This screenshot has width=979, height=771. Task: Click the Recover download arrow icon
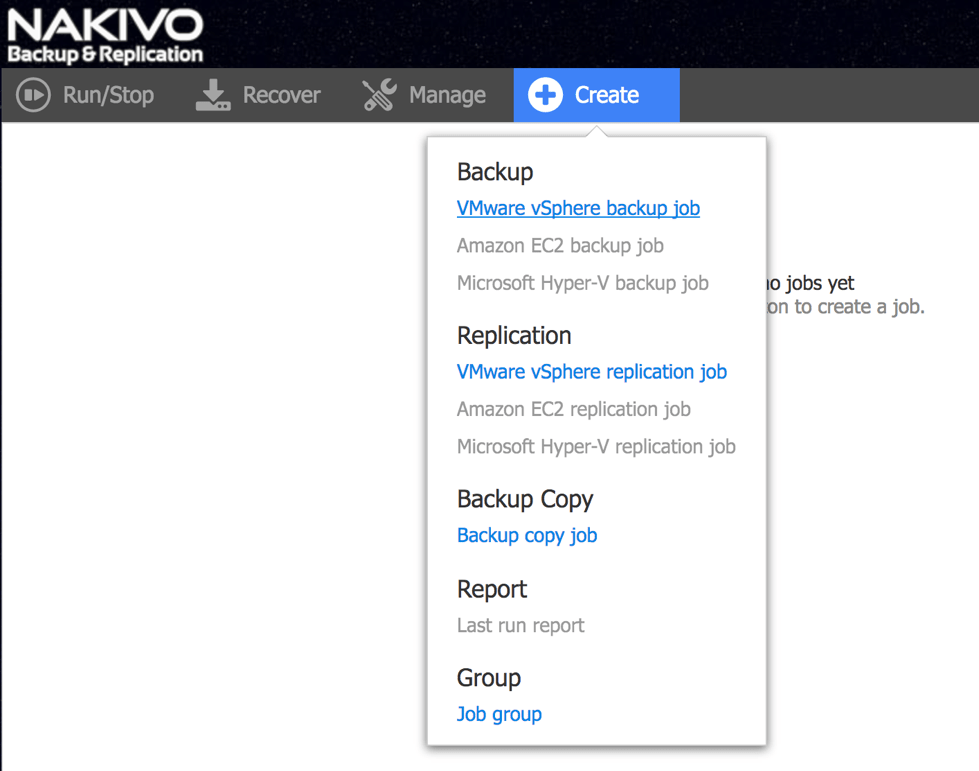213,95
